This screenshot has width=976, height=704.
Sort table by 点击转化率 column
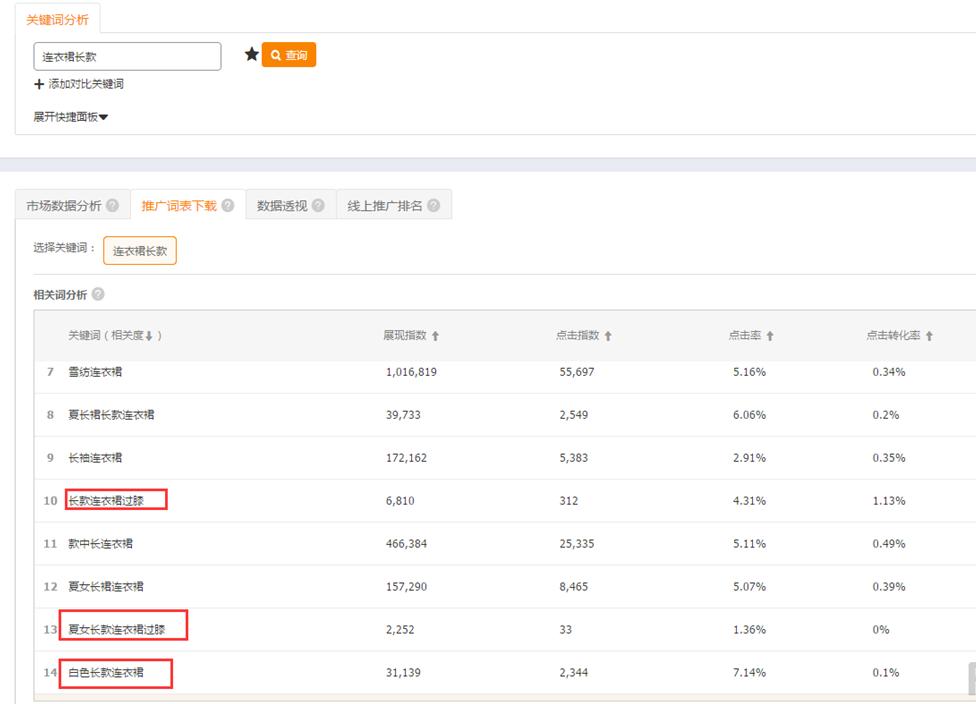[929, 336]
